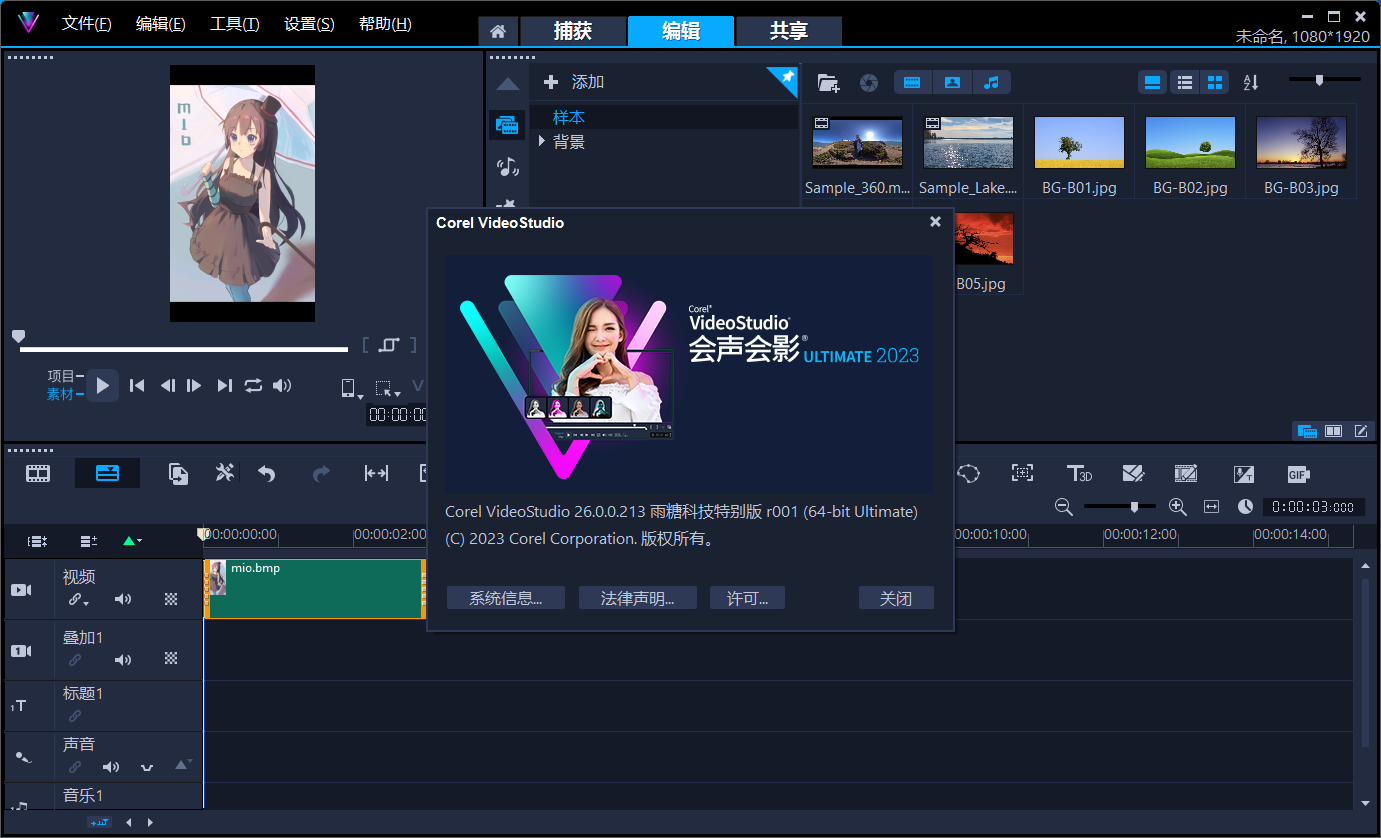
Task: Zoom in the timeline
Action: pyautogui.click(x=1178, y=507)
